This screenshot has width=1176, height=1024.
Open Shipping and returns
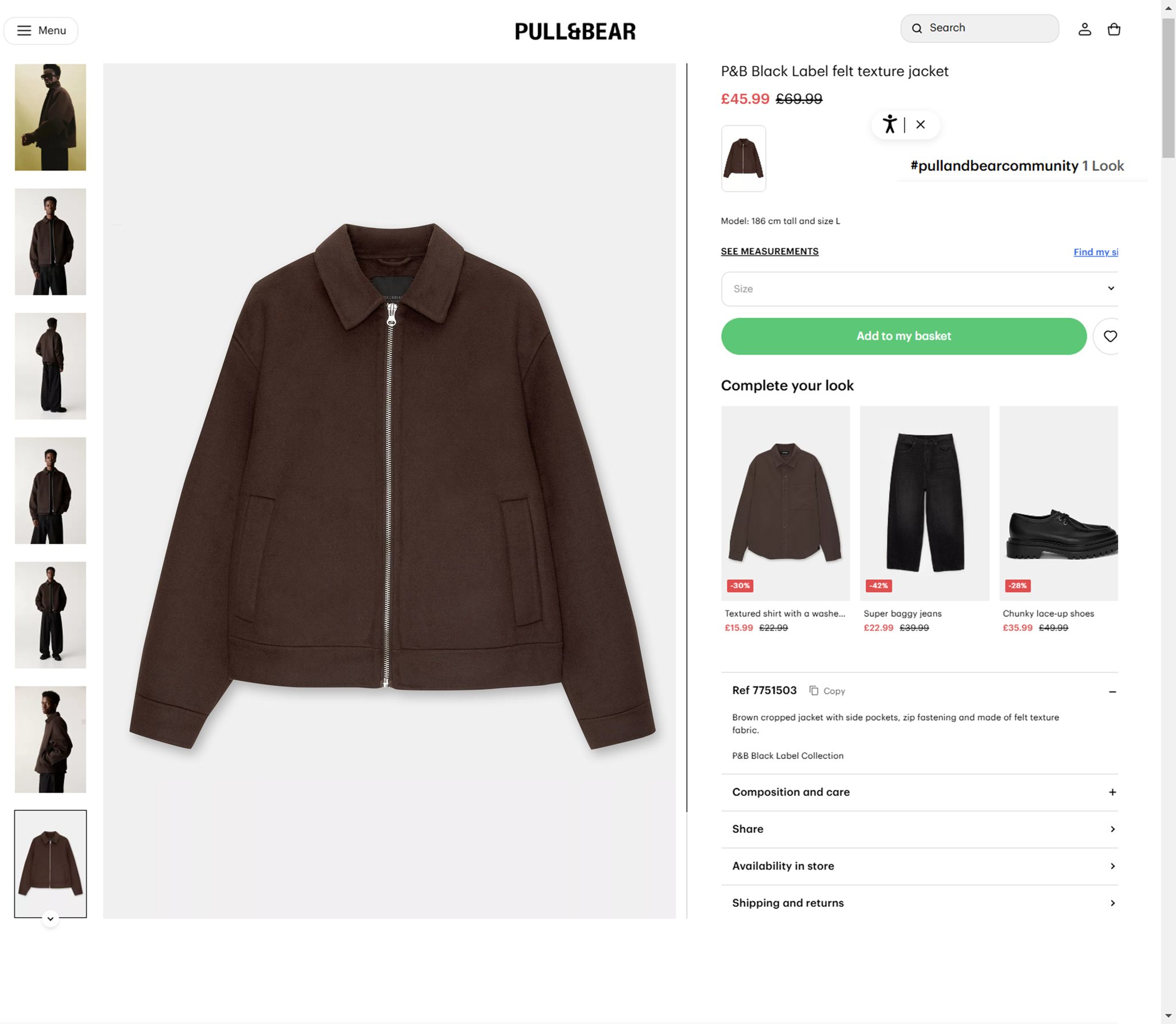pyautogui.click(x=919, y=903)
